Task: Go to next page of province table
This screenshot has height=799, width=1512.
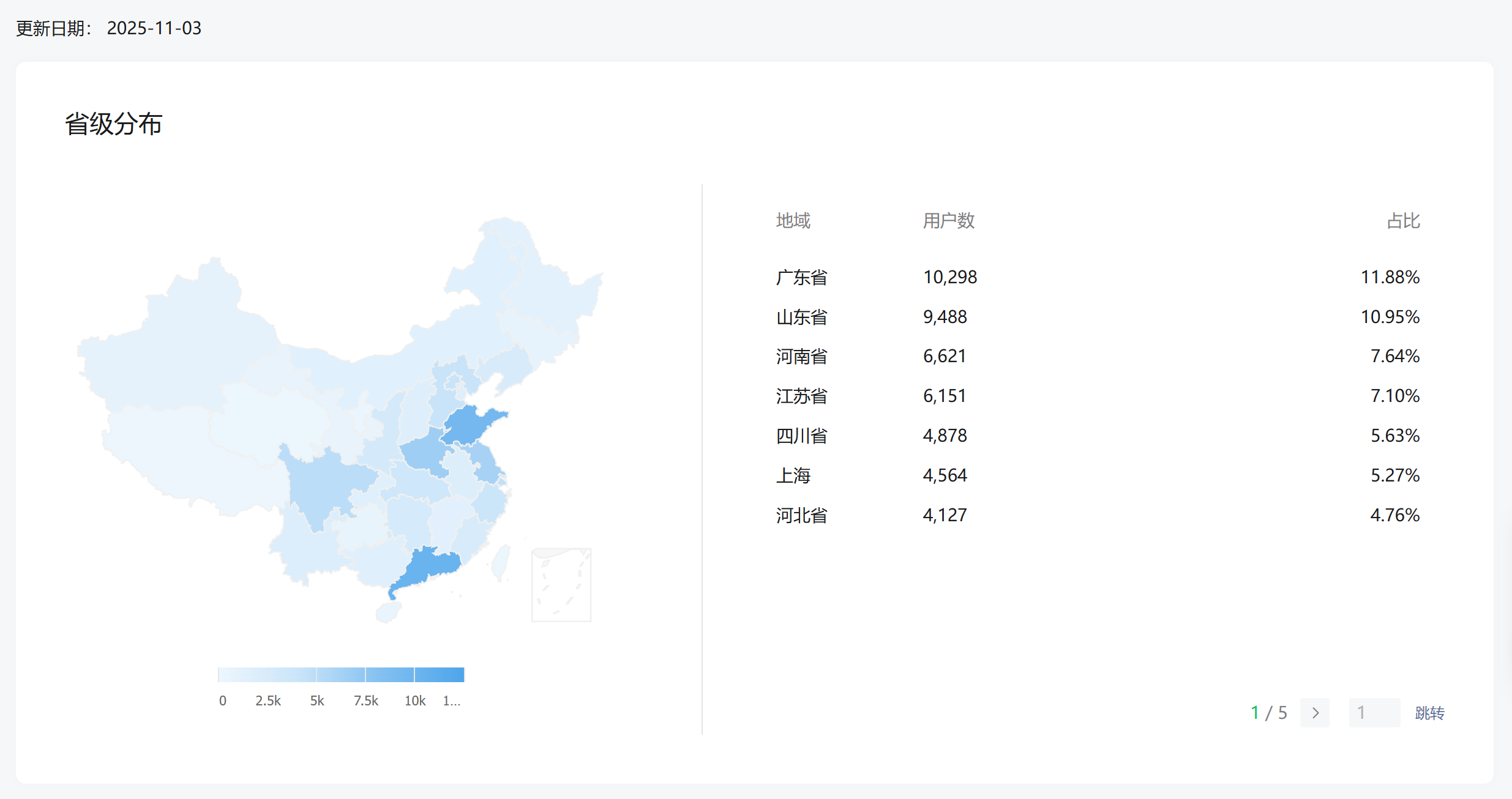Action: (x=1314, y=713)
